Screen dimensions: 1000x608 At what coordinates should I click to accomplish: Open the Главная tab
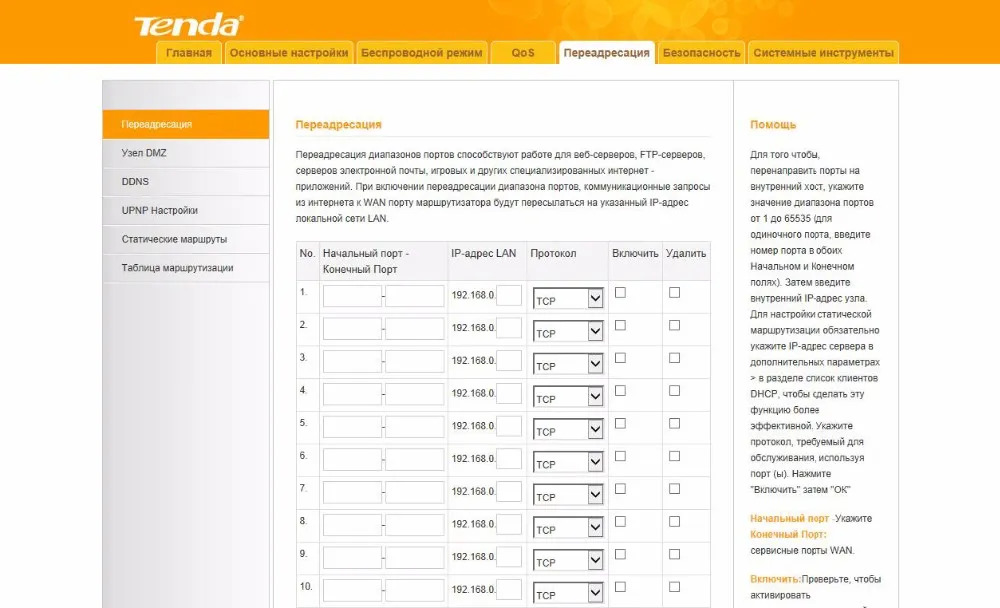pyautogui.click(x=189, y=53)
